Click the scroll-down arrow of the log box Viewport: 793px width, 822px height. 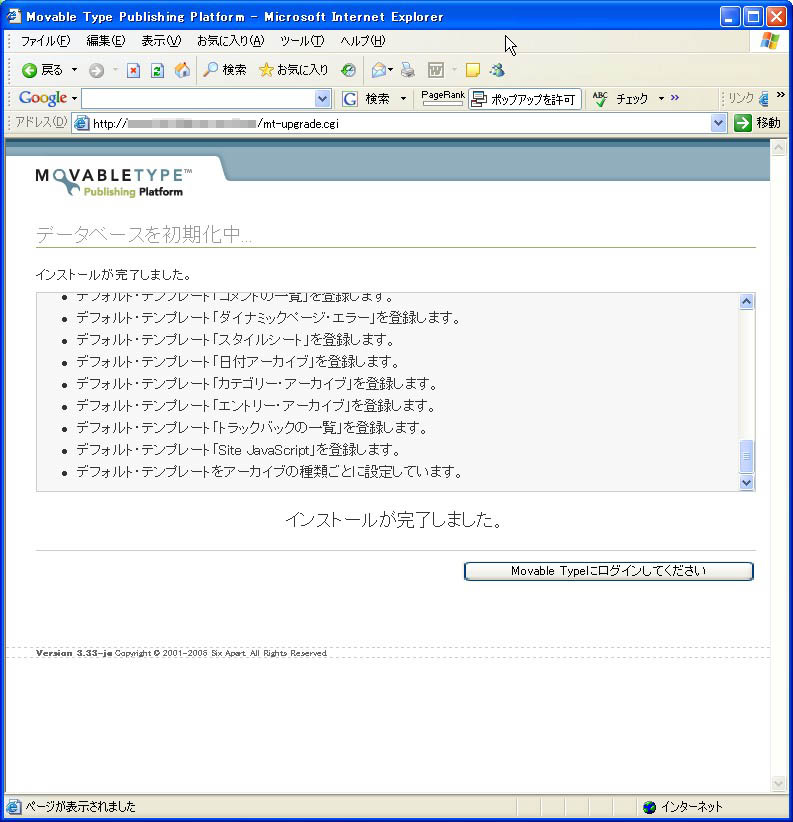tap(746, 482)
